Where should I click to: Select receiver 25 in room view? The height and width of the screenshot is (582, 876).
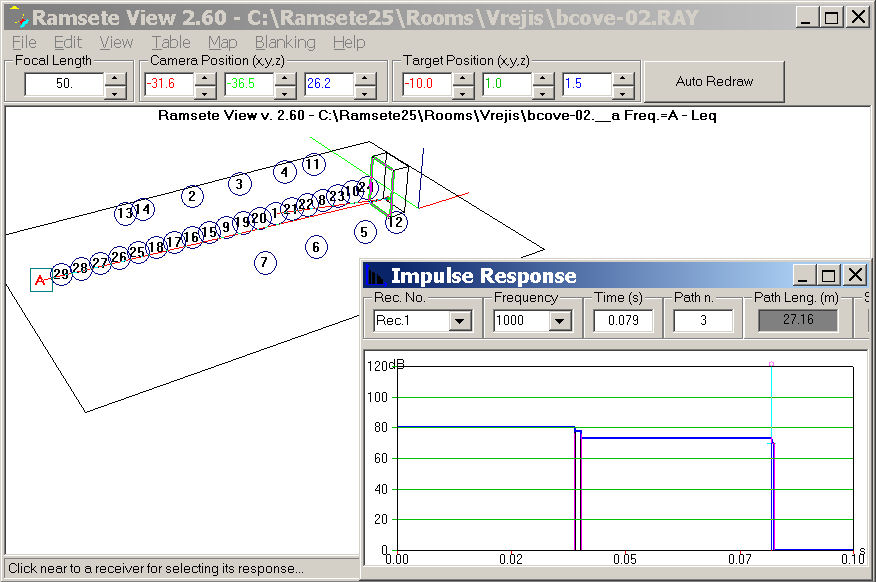(137, 251)
